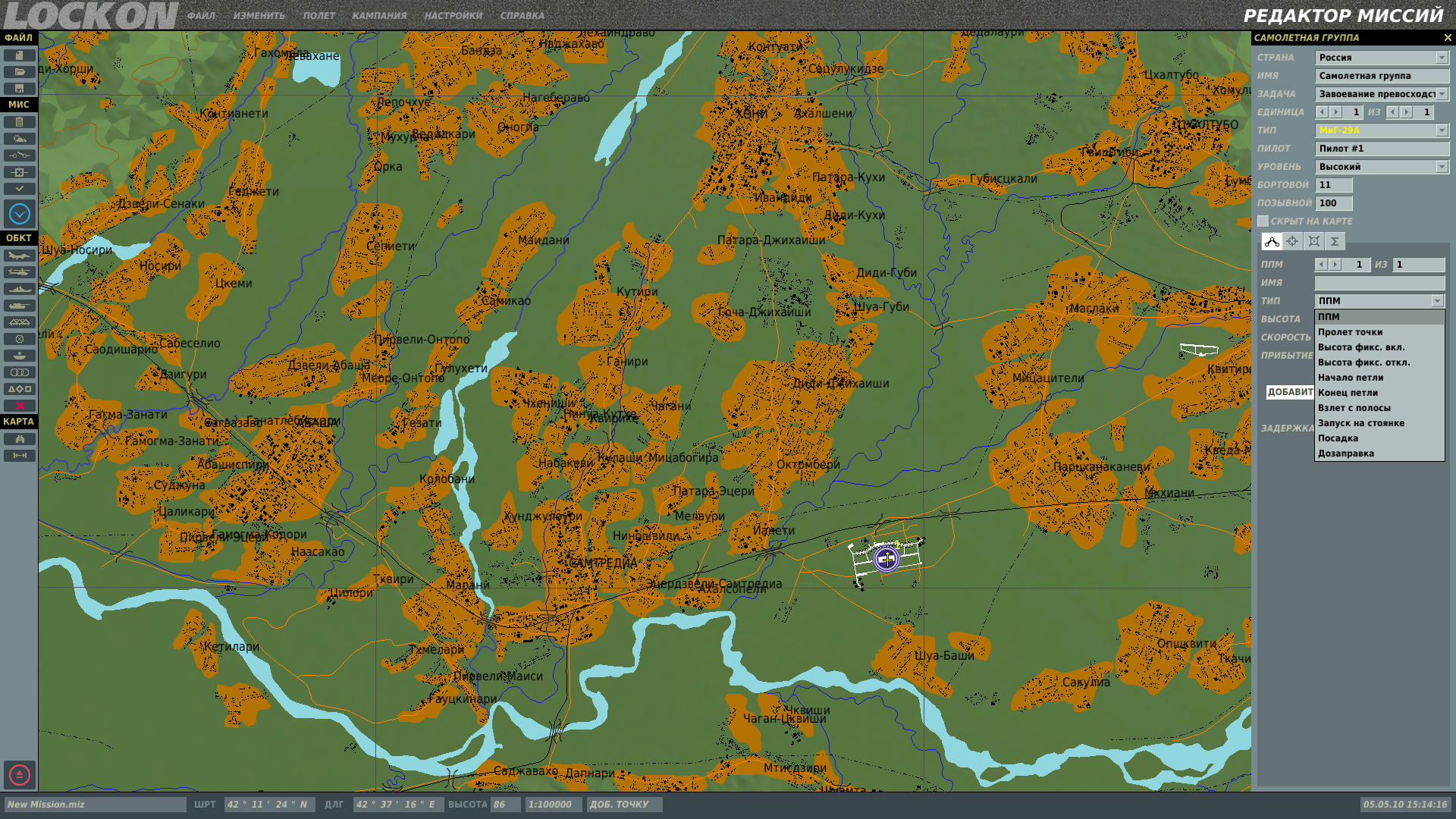Screen dimensions: 1456x819
Task: Expand the УРОВЕНЬ skill level dropdown
Action: point(1442,167)
